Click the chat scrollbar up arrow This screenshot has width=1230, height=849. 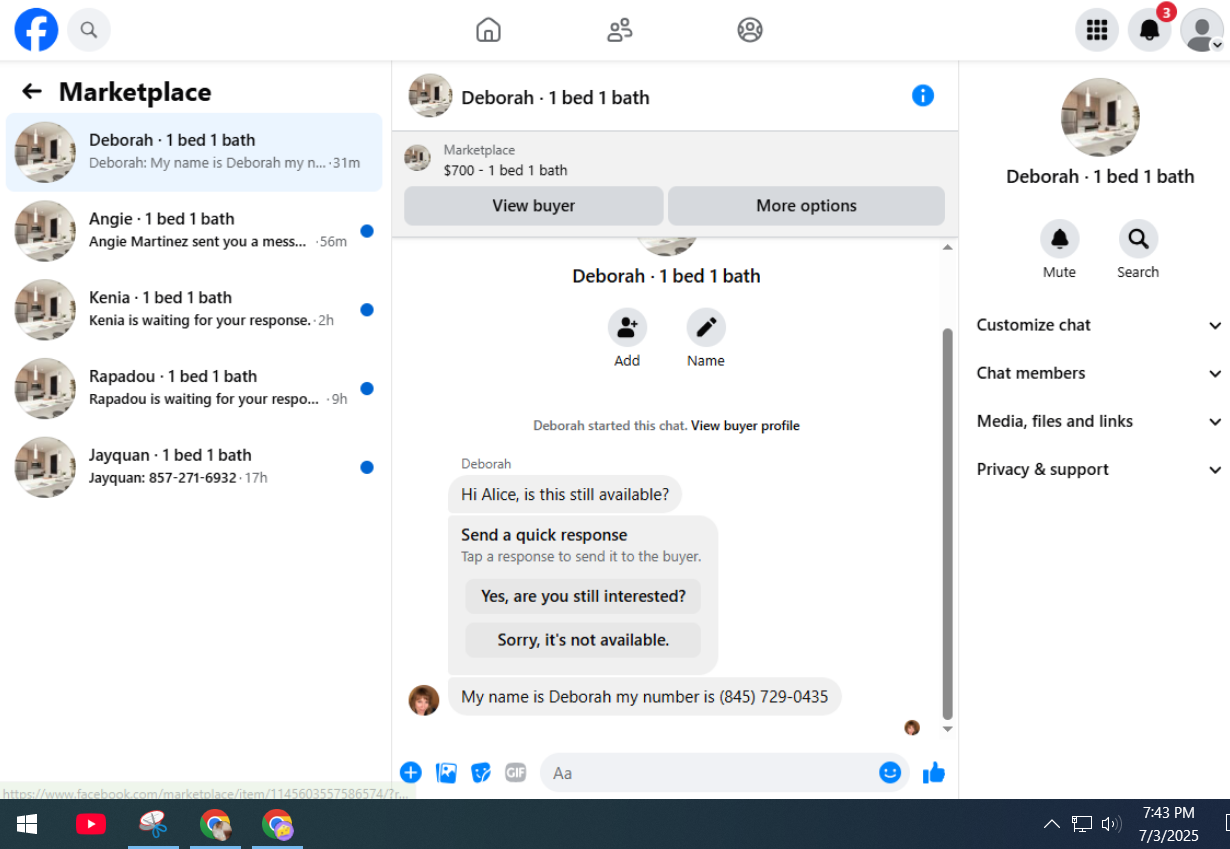click(948, 246)
